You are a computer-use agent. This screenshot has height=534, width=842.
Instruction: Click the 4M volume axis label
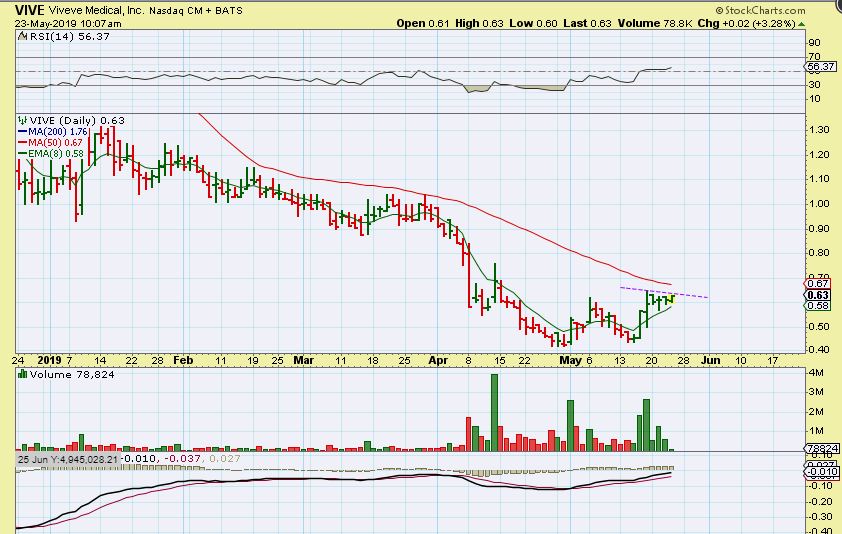click(816, 372)
